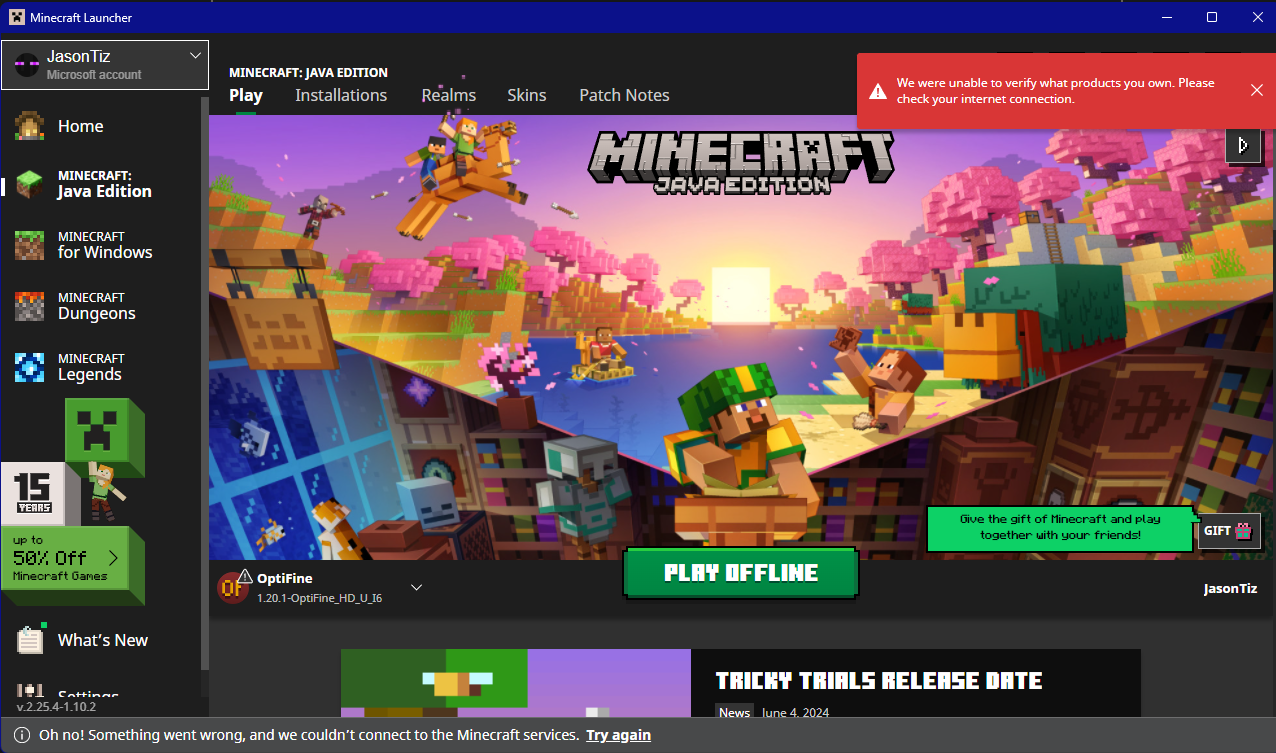Click the PLAY OFFLINE button
This screenshot has width=1276, height=753.
741,573
